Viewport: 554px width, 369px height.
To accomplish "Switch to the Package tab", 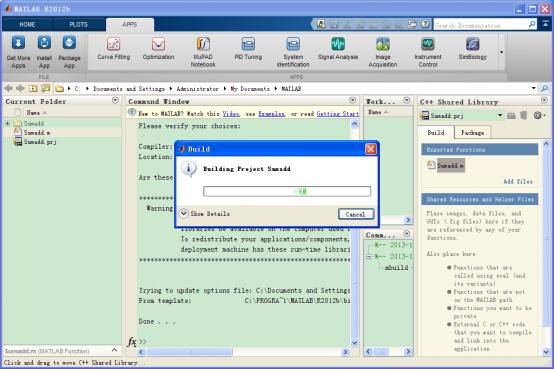I will pyautogui.click(x=472, y=133).
